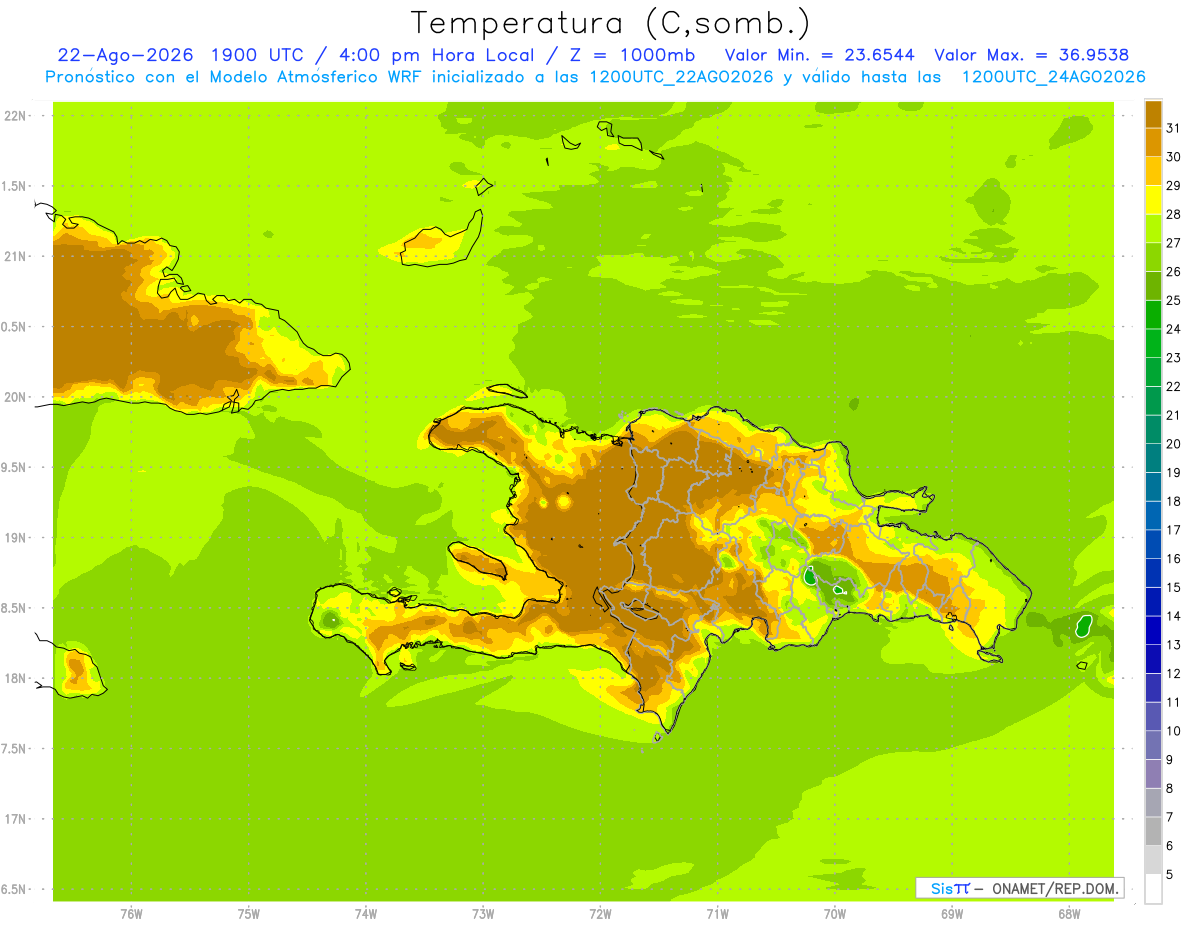Click the "ONAMET/REP.DOM." credit label
The width and height of the screenshot is (1200, 927).
1054,888
